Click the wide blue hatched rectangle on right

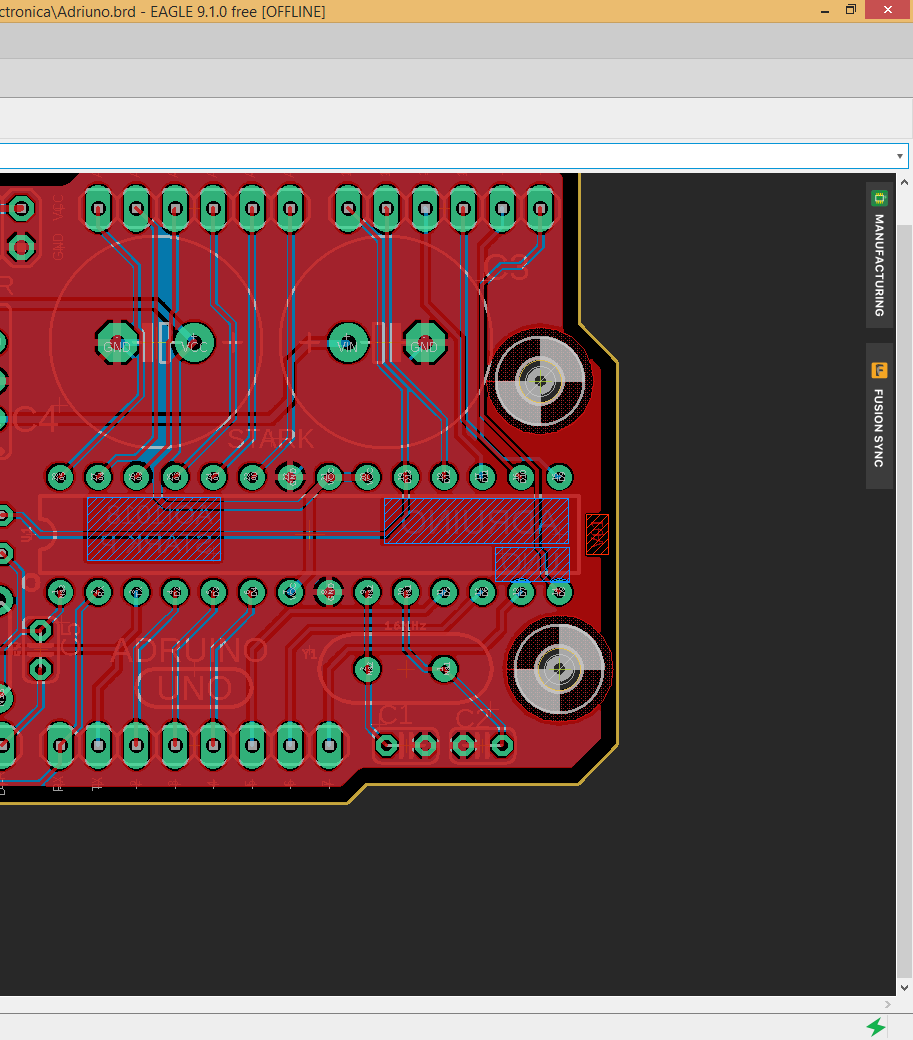coord(476,521)
